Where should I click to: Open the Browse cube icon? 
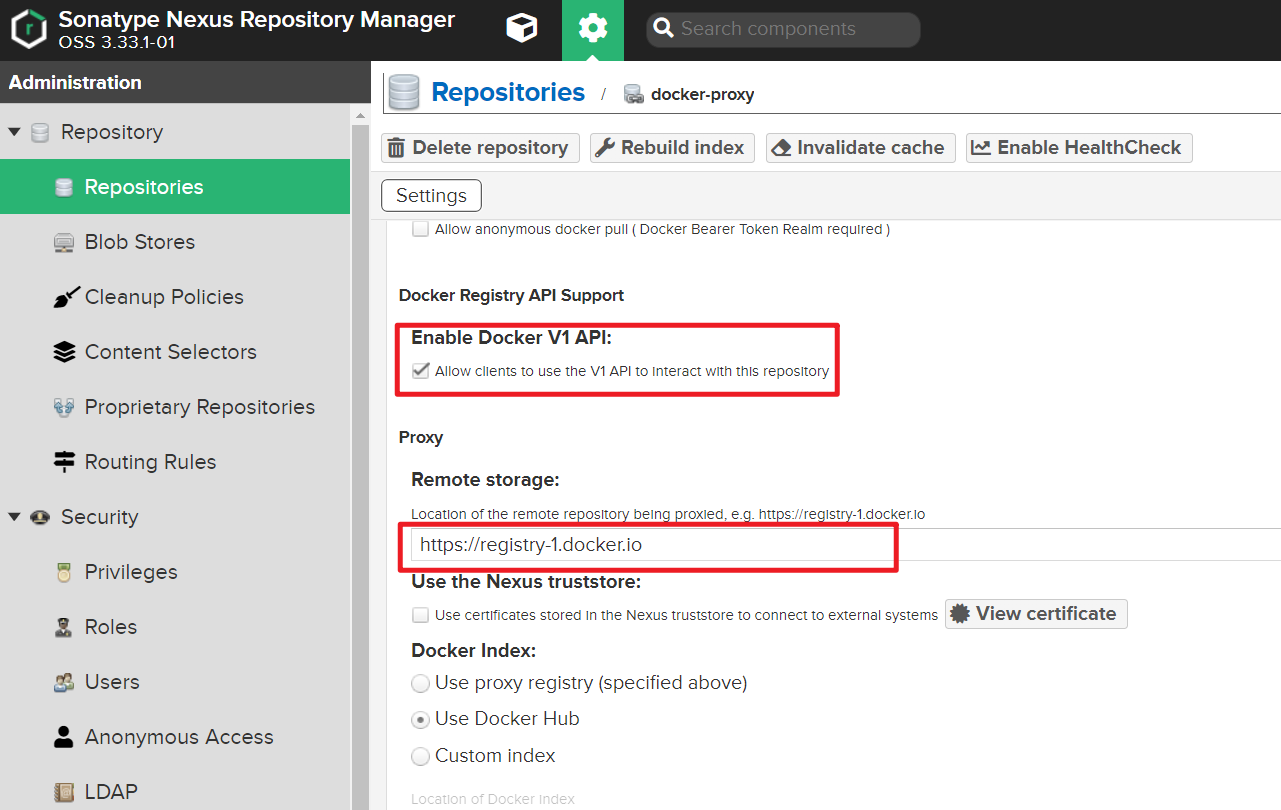click(x=521, y=29)
